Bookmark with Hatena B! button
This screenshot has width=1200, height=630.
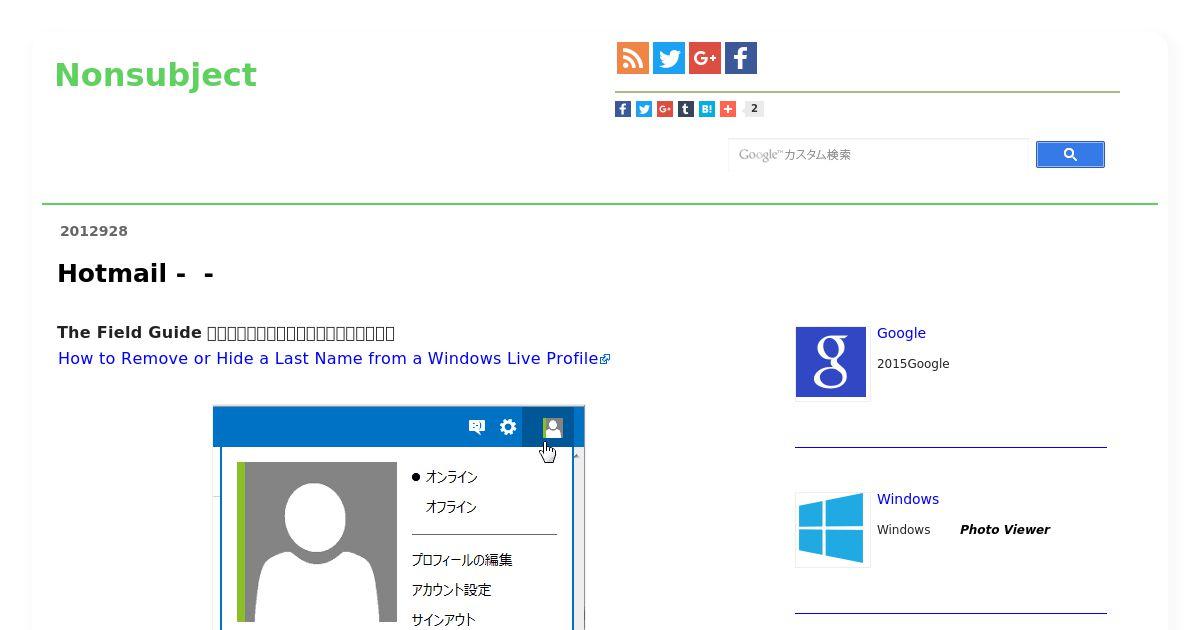(707, 109)
